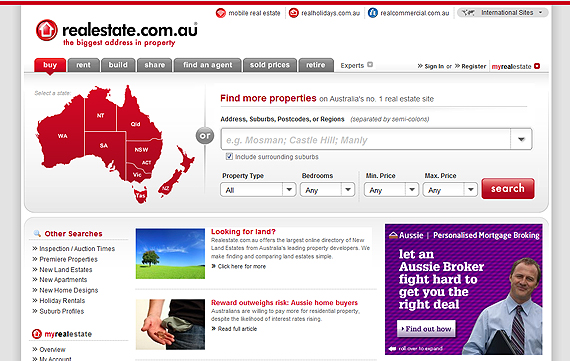Click the myrealestate red icon near Register
Viewport: 570px width, 361px height.
point(537,66)
